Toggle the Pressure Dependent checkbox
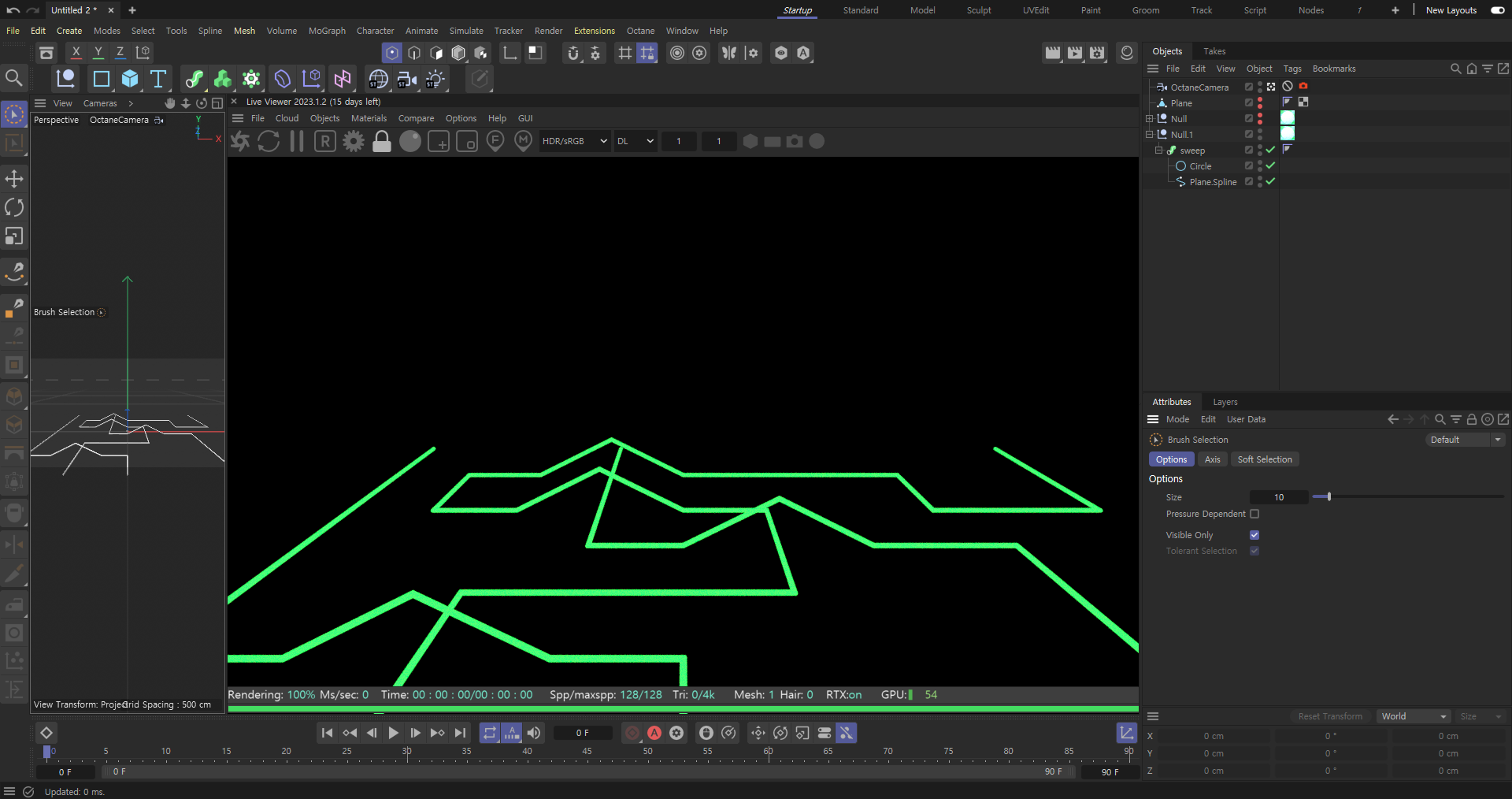This screenshot has width=1512, height=799. point(1254,514)
